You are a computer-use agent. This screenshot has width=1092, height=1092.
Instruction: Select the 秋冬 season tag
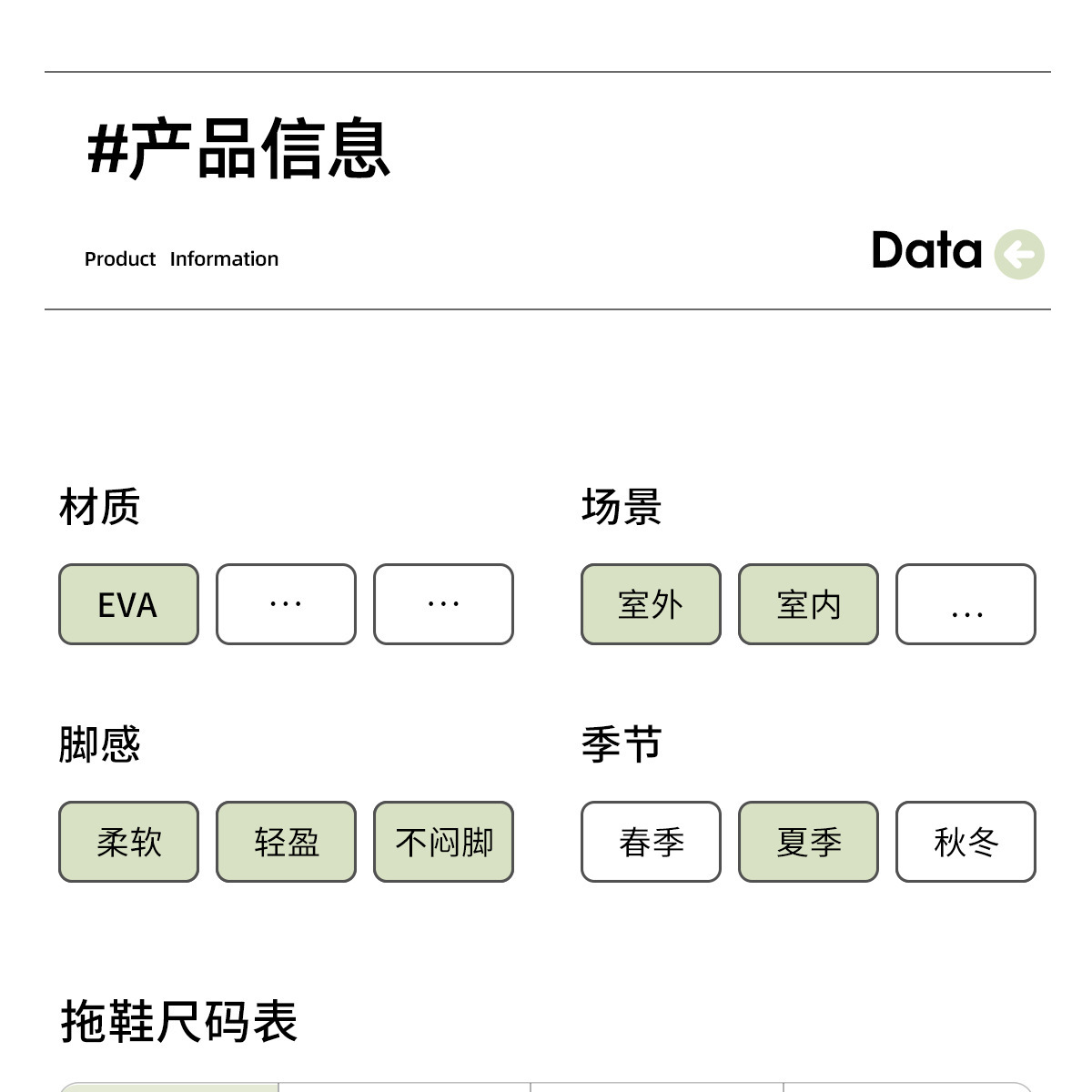[x=966, y=842]
